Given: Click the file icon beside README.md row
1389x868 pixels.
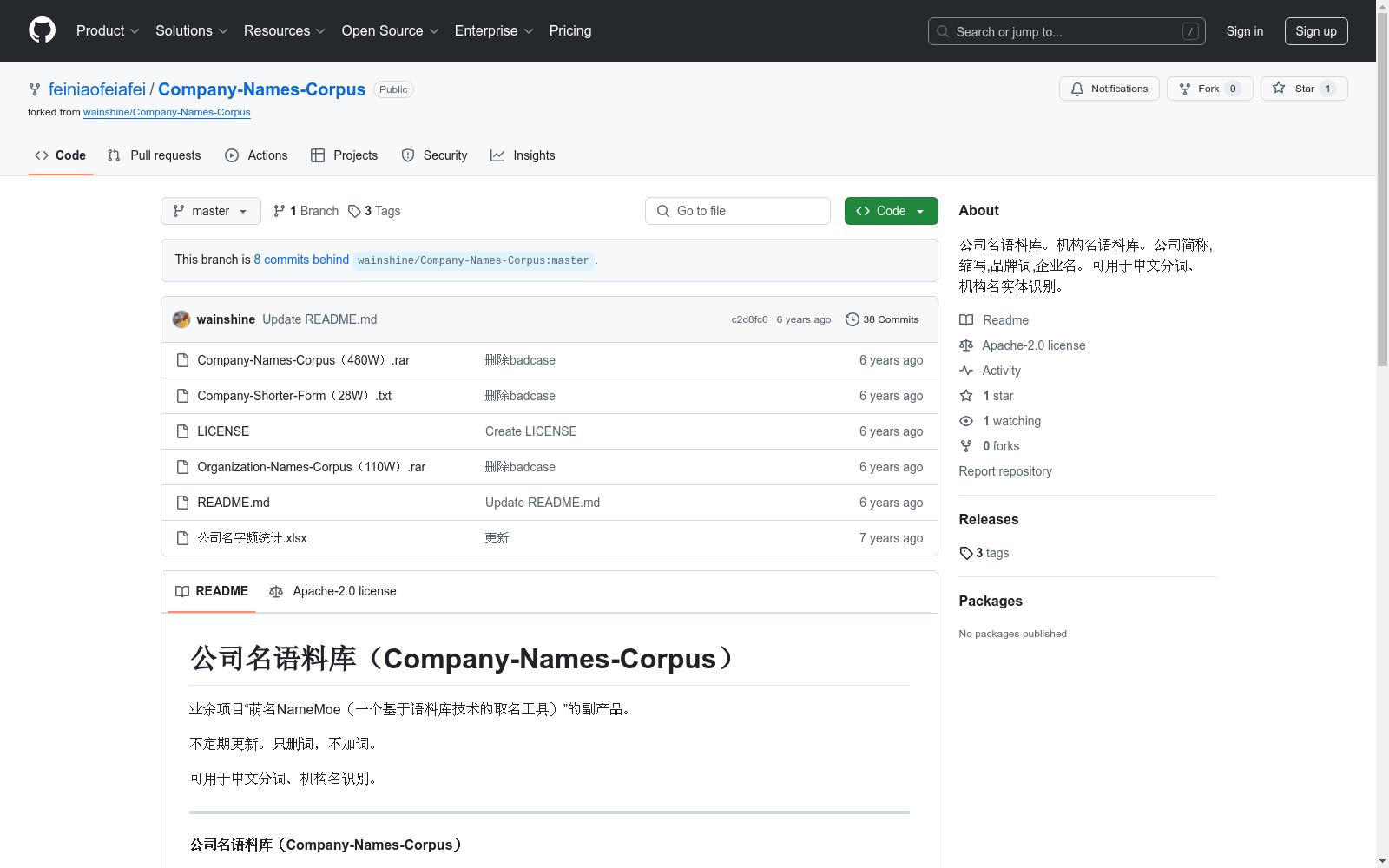Looking at the screenshot, I should (x=182, y=503).
